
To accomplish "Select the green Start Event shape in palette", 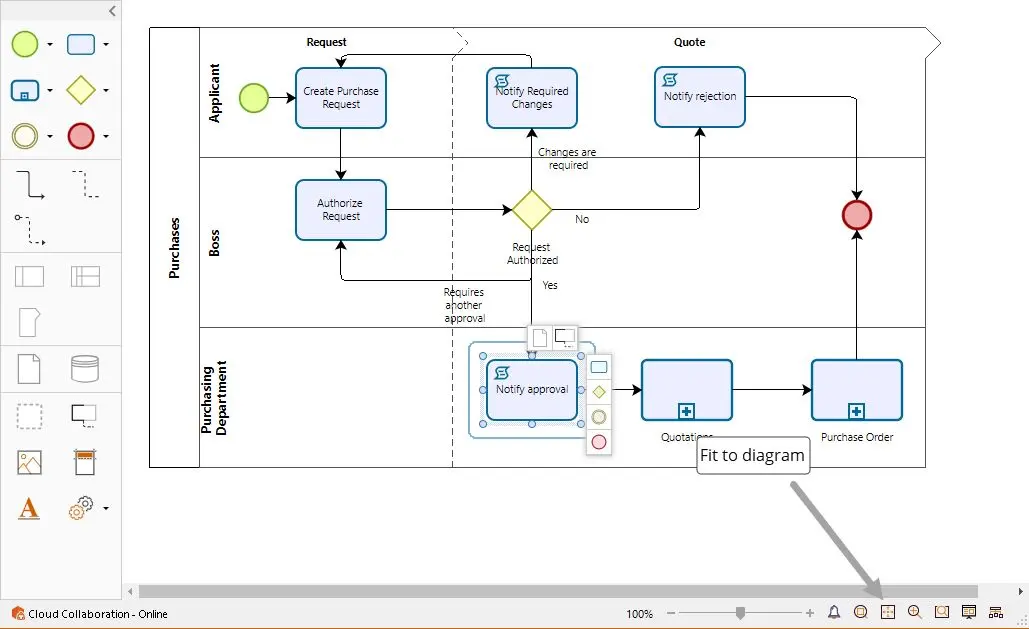I will [25, 44].
